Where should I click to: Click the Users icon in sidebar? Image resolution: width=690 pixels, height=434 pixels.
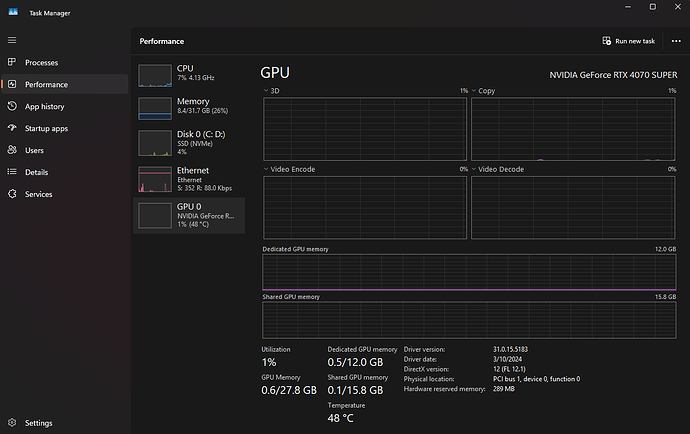click(x=13, y=150)
